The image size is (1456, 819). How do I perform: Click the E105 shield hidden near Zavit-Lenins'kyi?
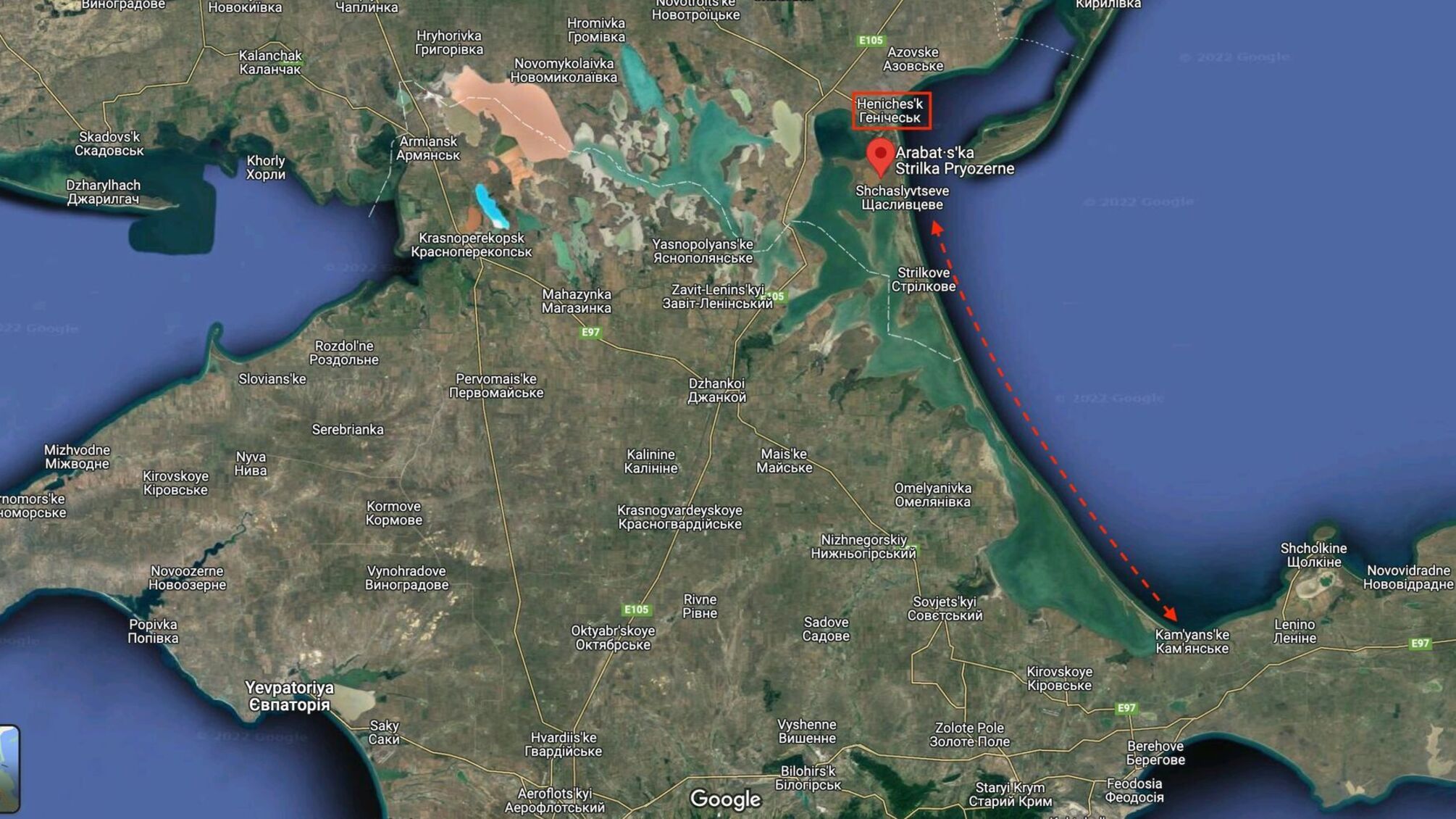(772, 296)
